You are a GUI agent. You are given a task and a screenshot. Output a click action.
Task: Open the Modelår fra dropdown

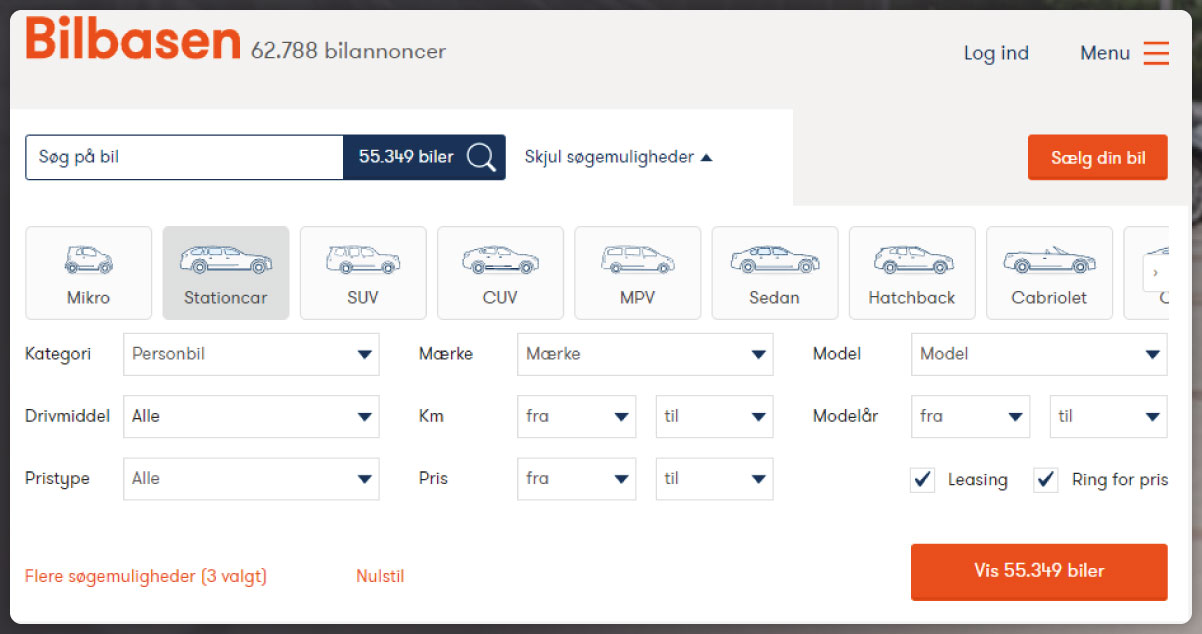970,416
